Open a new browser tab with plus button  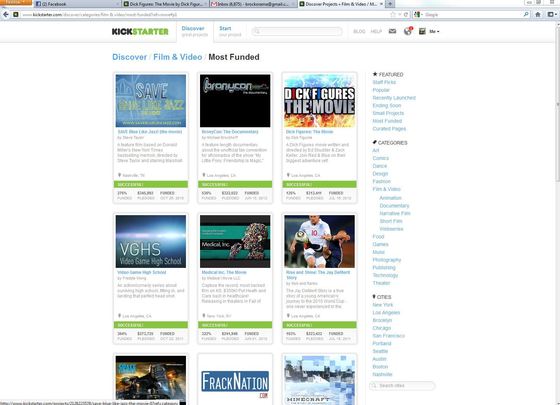390,4
